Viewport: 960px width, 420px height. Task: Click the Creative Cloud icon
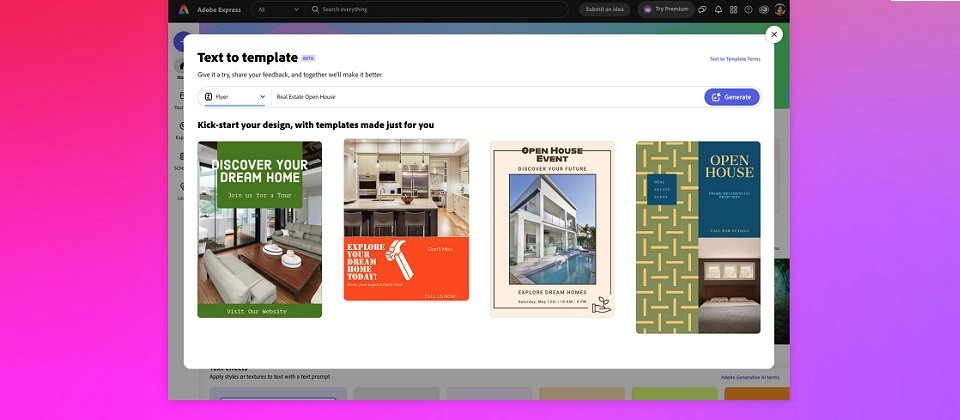(x=763, y=9)
